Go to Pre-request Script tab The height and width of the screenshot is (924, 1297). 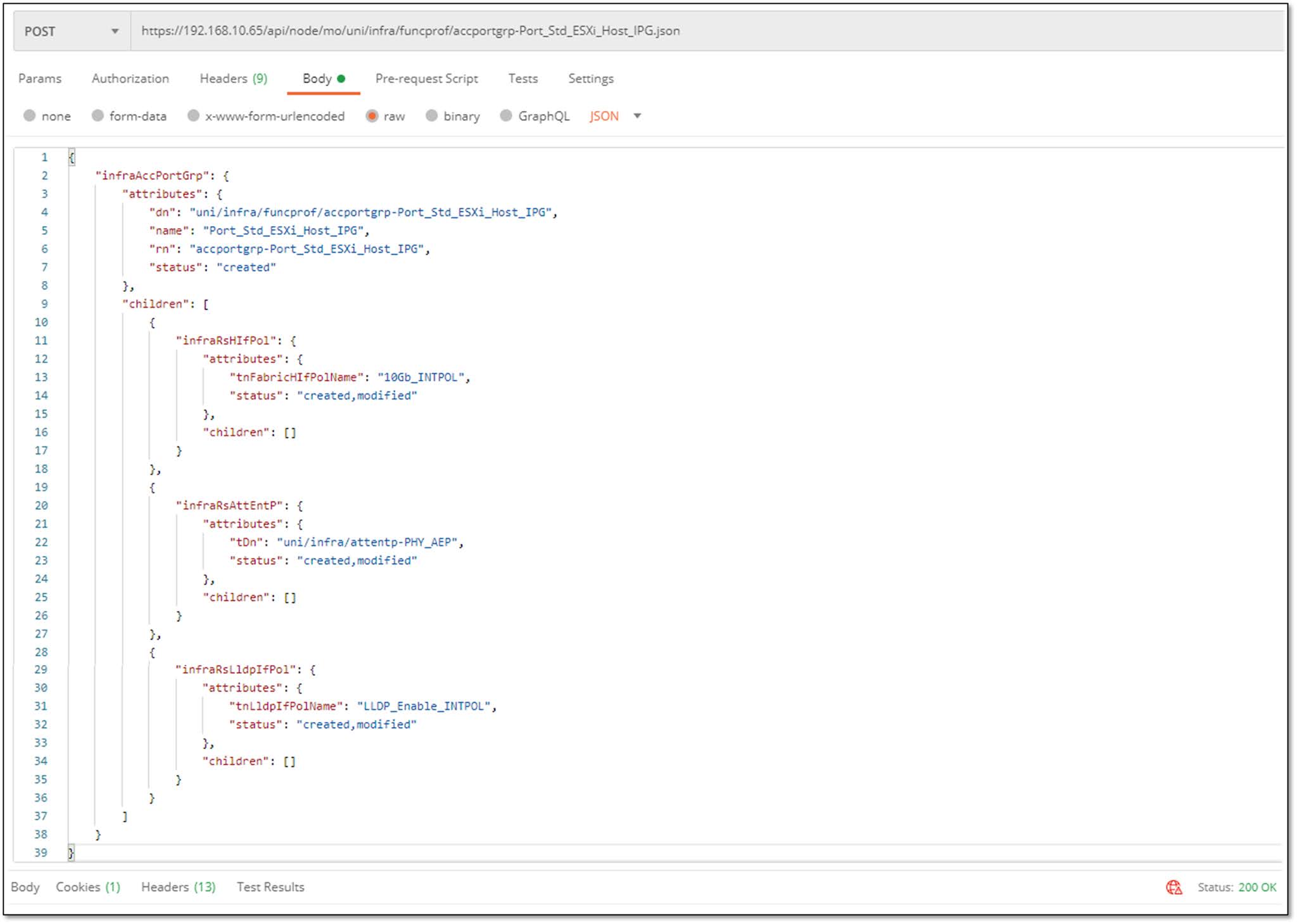pos(426,79)
